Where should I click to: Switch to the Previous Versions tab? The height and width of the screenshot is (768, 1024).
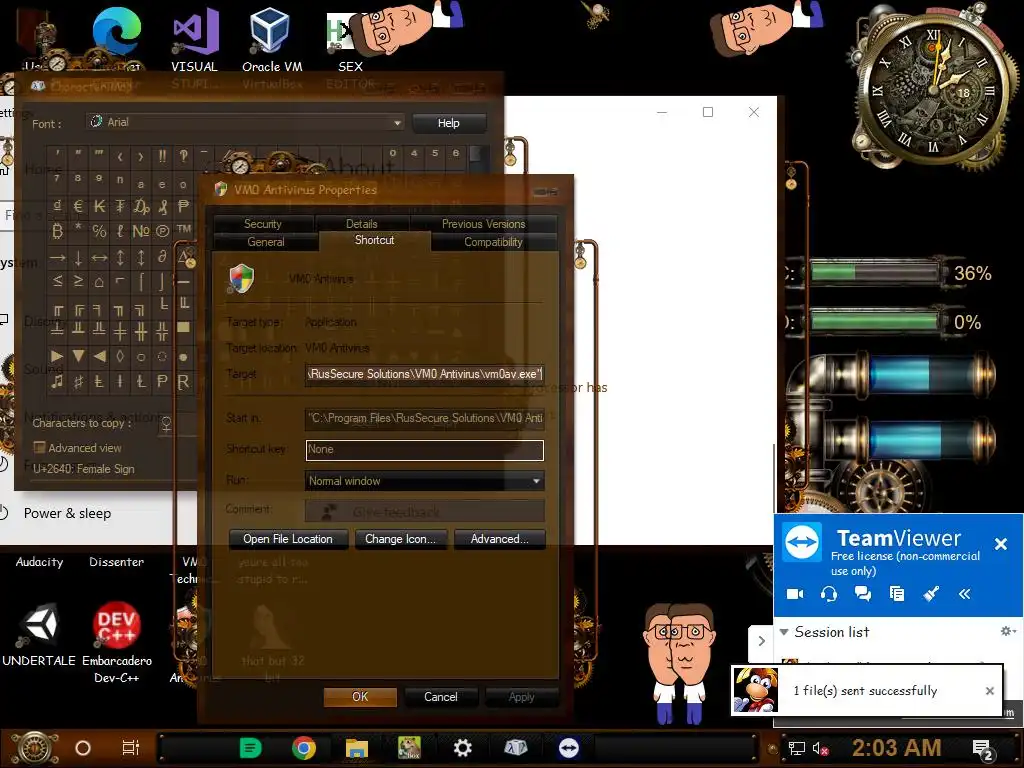pyautogui.click(x=483, y=223)
